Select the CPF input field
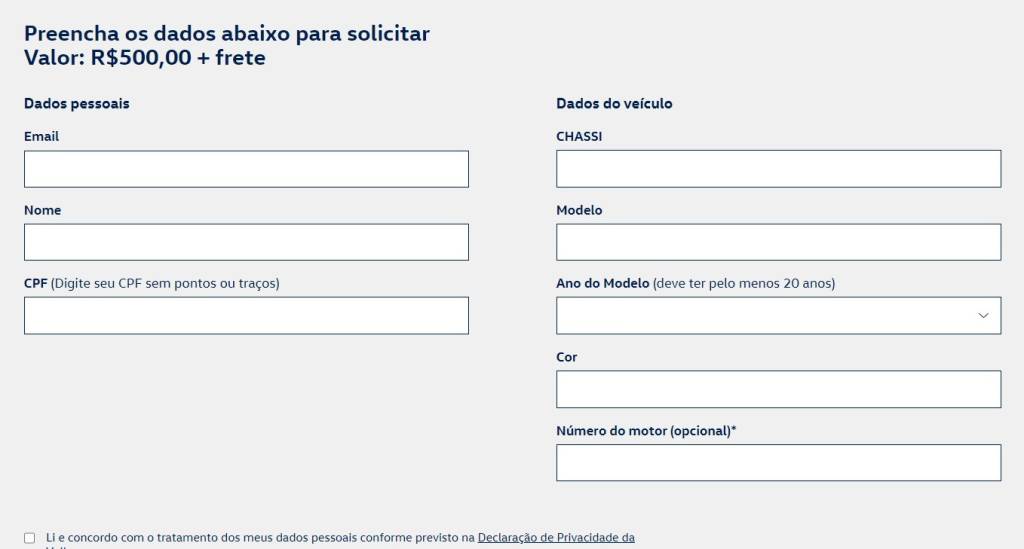1024x549 pixels. [x=246, y=316]
